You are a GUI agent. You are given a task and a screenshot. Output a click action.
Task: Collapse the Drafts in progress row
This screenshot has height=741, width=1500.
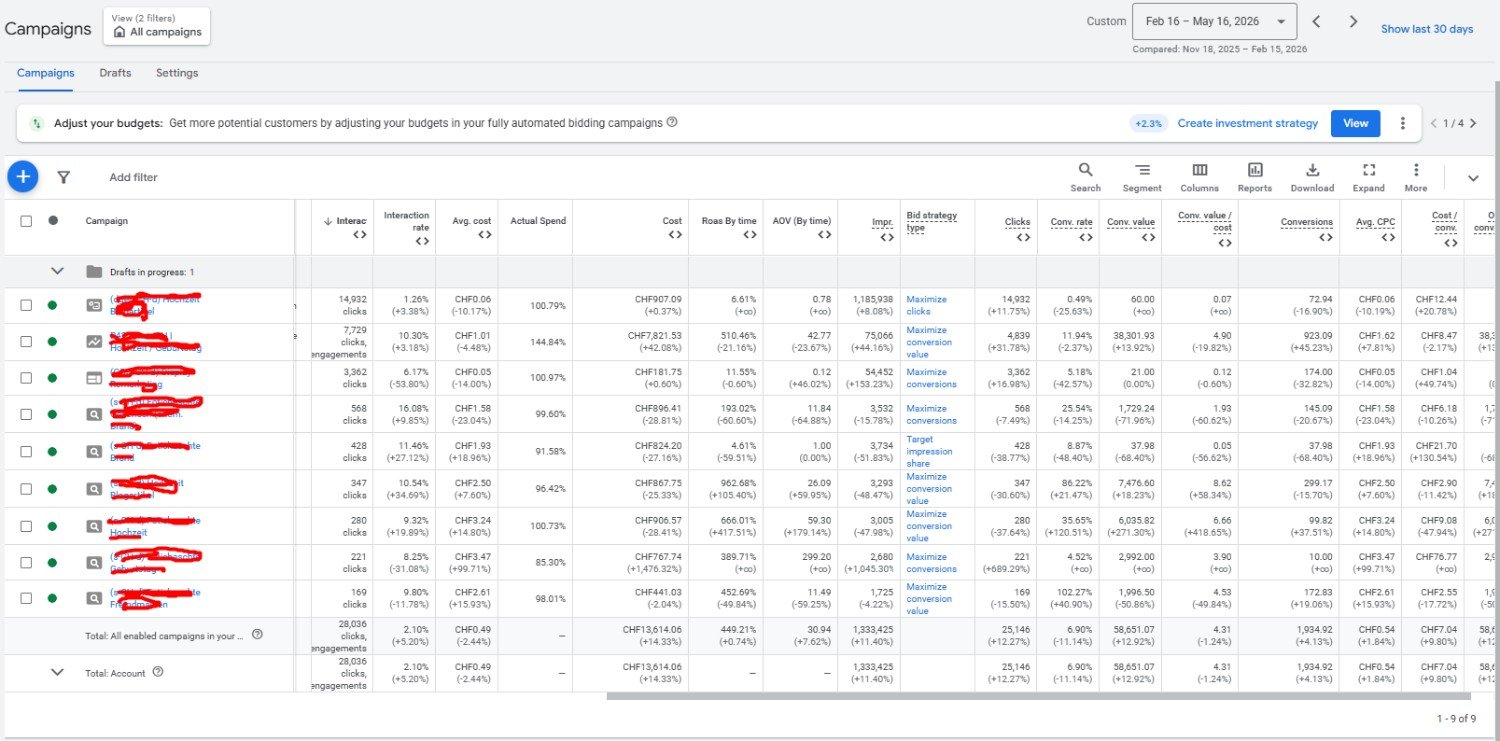(x=57, y=271)
